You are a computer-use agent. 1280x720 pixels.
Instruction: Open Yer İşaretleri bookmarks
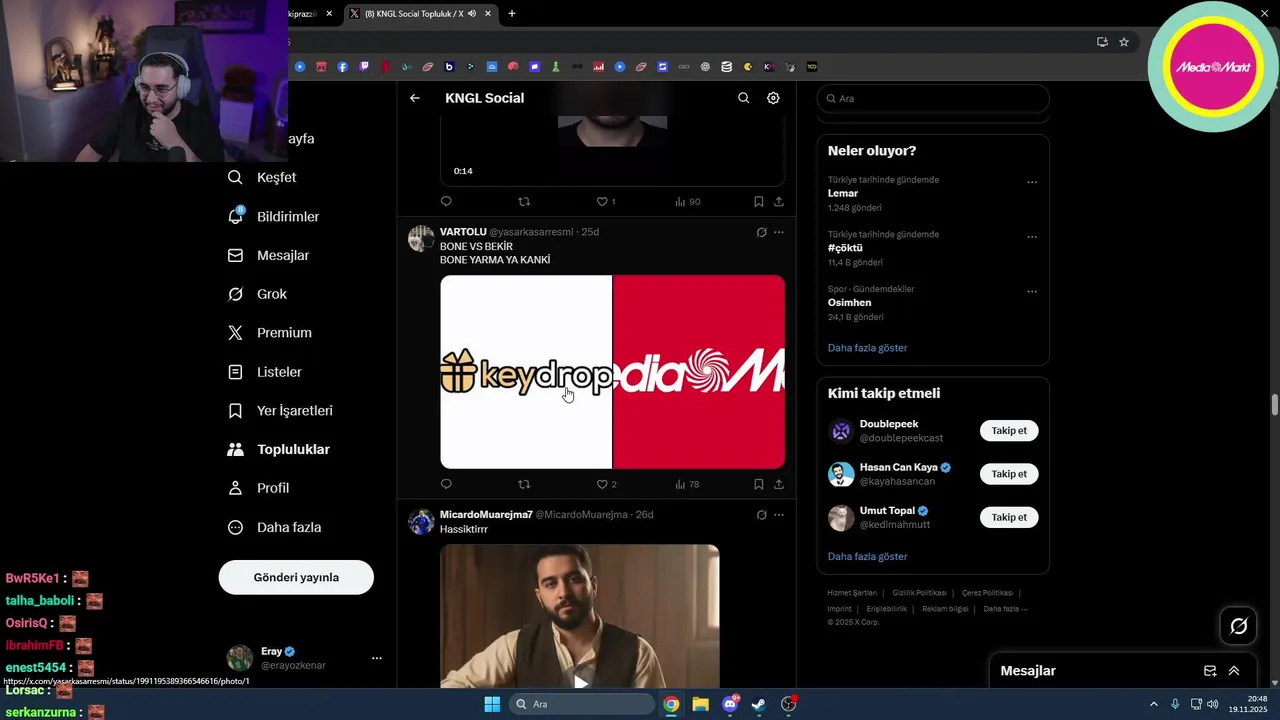coord(280,411)
